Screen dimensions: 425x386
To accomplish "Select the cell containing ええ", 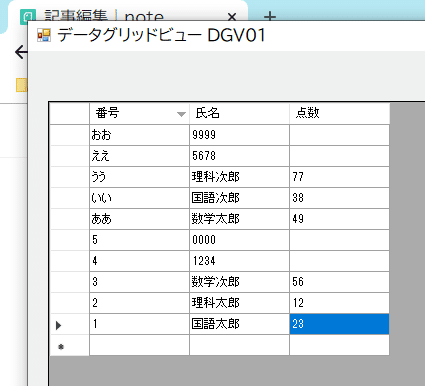I will pyautogui.click(x=139, y=156).
